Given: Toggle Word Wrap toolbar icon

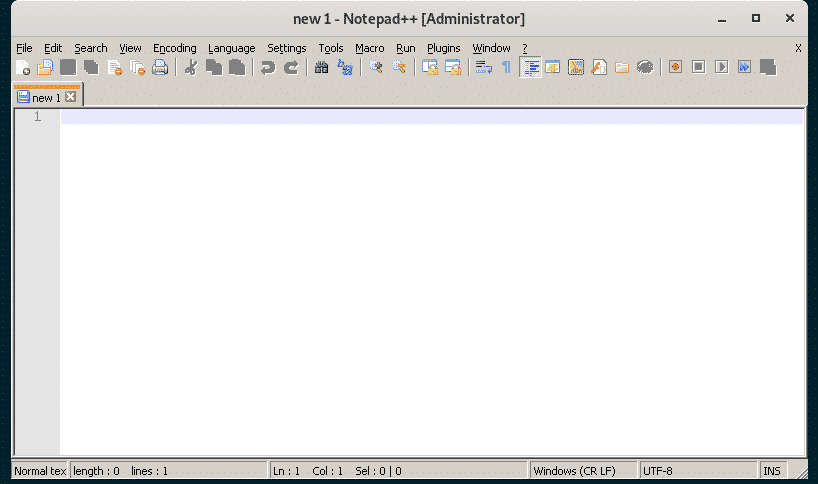Looking at the screenshot, I should click(x=484, y=67).
